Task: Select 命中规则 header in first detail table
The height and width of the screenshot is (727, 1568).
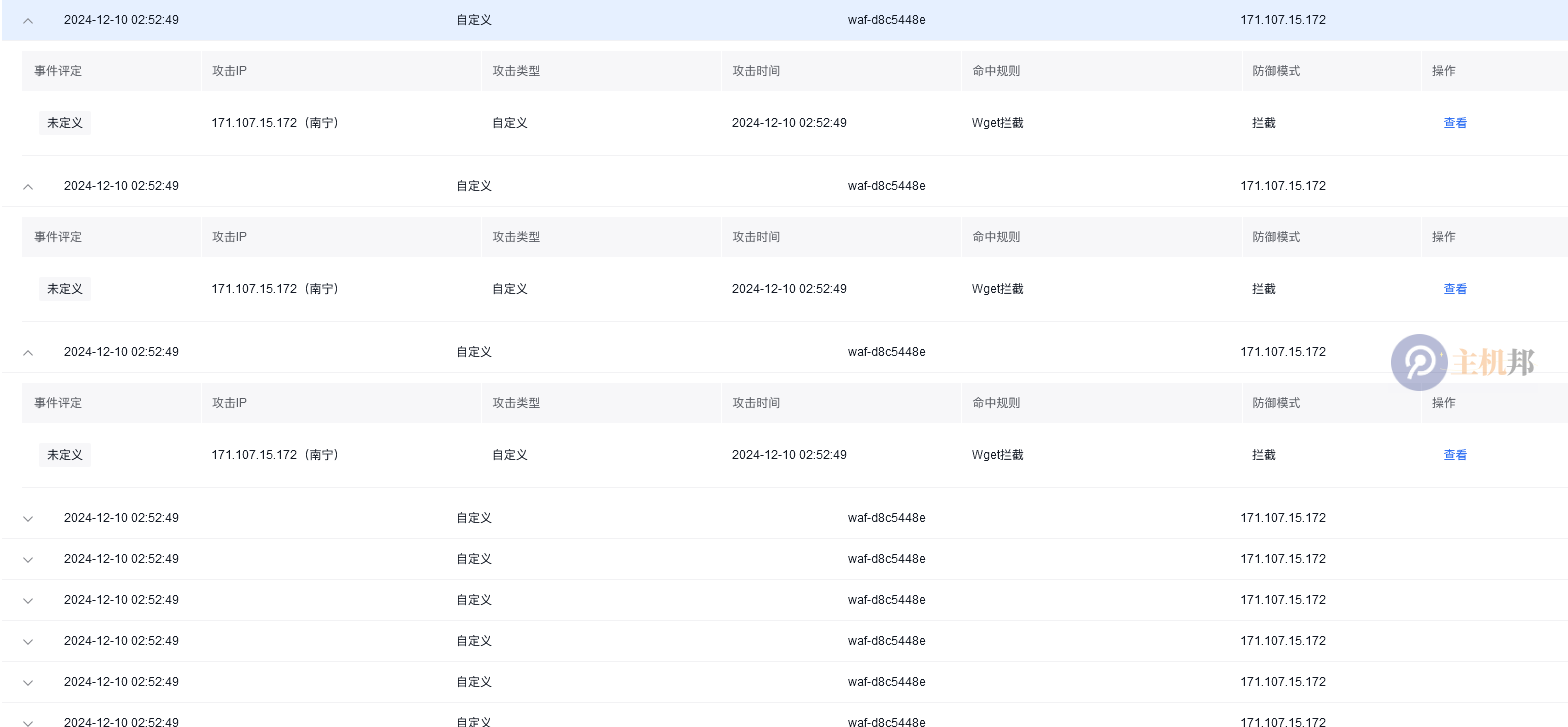Action: (x=996, y=71)
